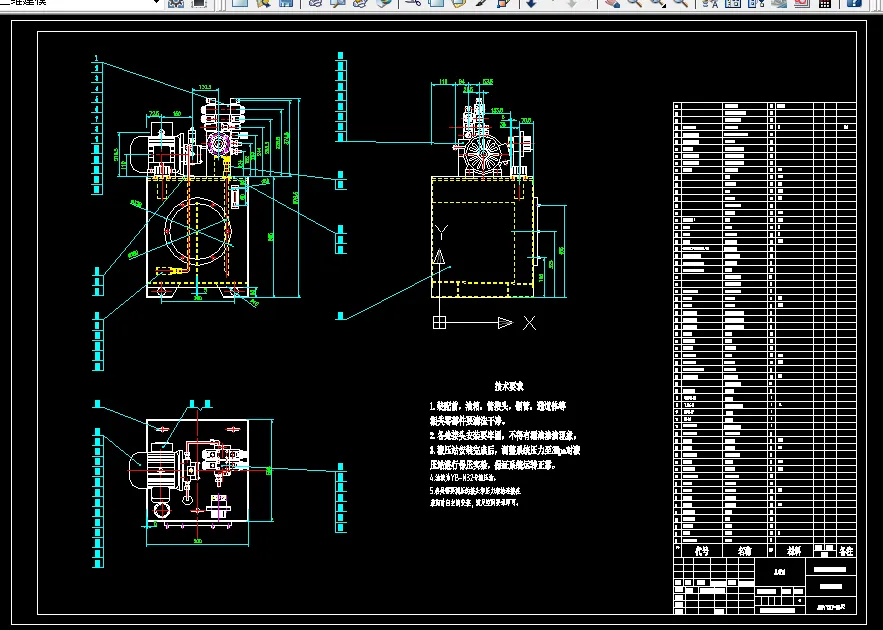Open Plot Preview magnifier-page icon
The width and height of the screenshot is (883, 630).
tap(338, 3)
